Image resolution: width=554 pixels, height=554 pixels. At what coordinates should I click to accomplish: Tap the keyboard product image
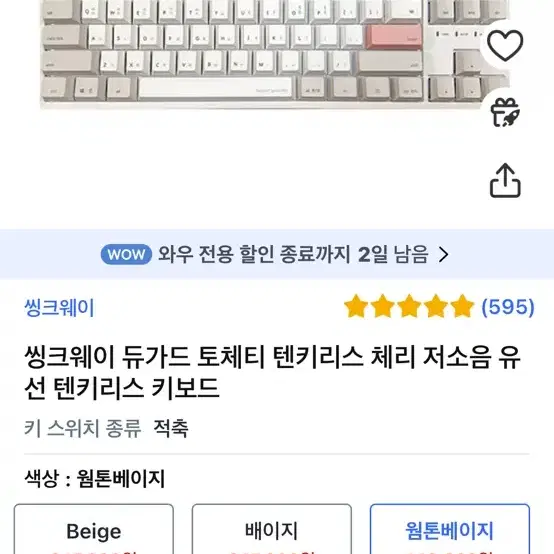275,53
